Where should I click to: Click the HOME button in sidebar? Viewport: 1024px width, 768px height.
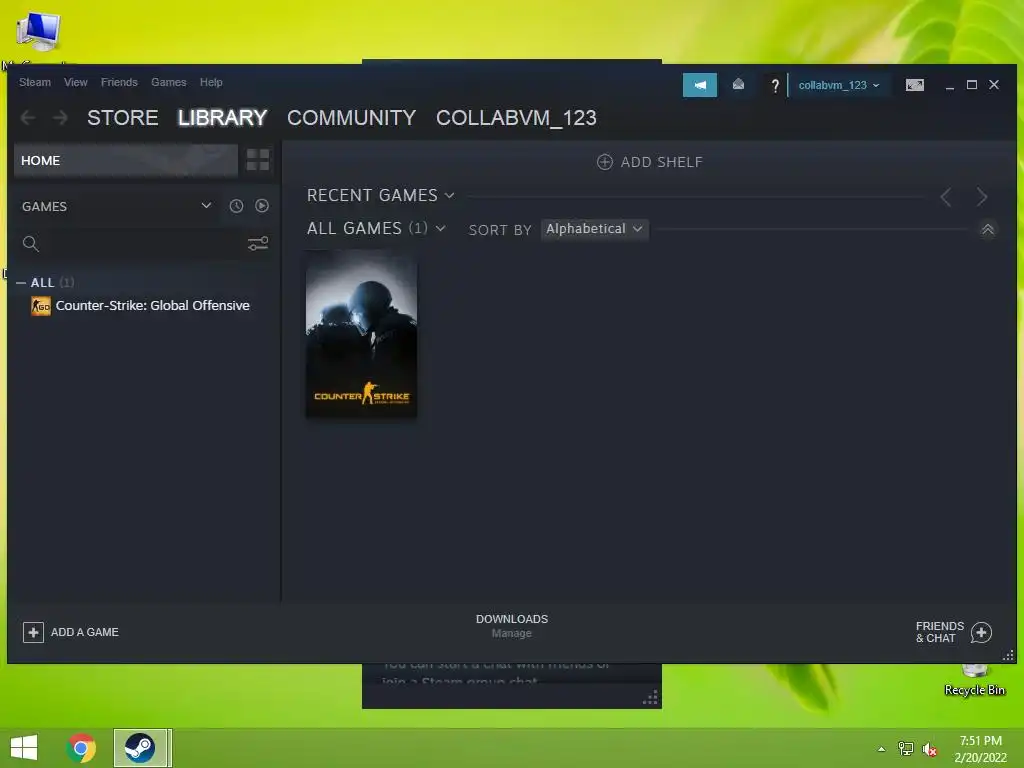[x=125, y=160]
